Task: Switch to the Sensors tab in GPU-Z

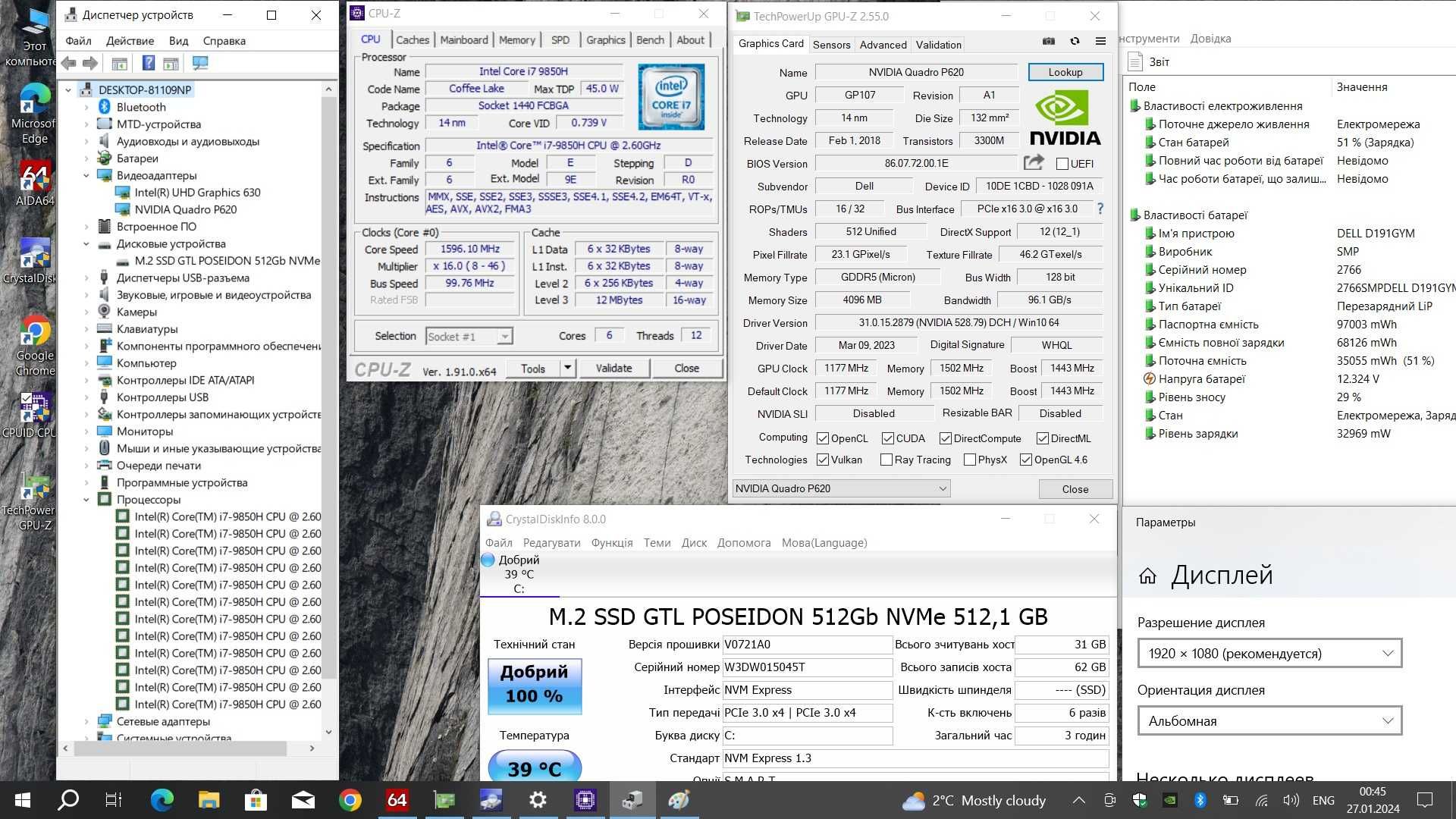Action: [x=831, y=45]
